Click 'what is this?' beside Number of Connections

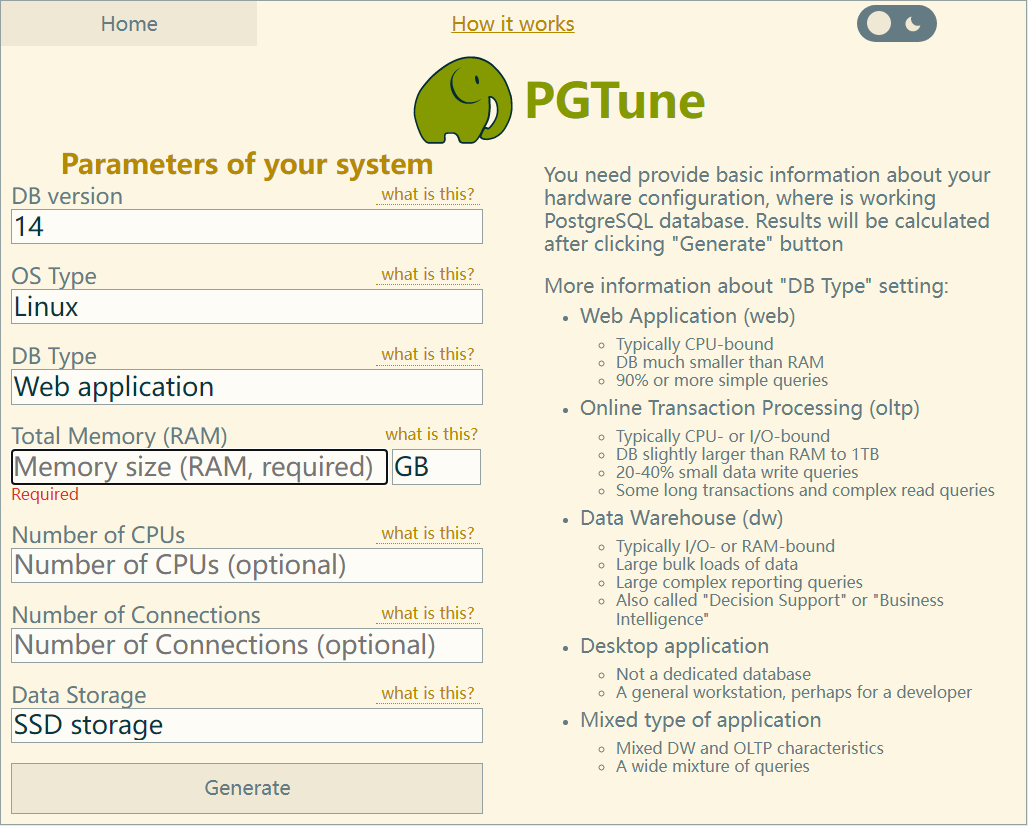pyautogui.click(x=428, y=614)
